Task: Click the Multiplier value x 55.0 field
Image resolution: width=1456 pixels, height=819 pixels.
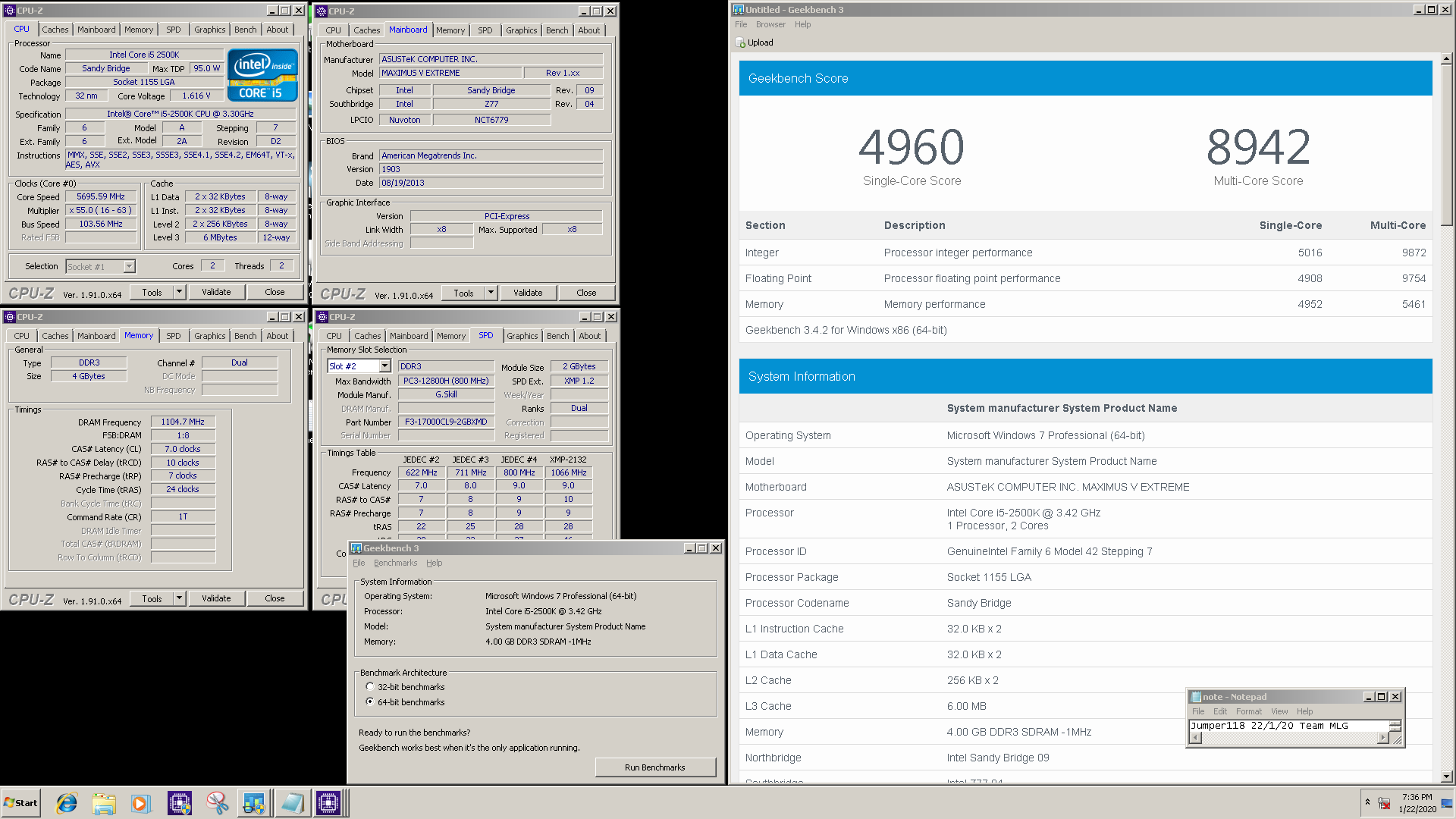Action: (x=101, y=210)
